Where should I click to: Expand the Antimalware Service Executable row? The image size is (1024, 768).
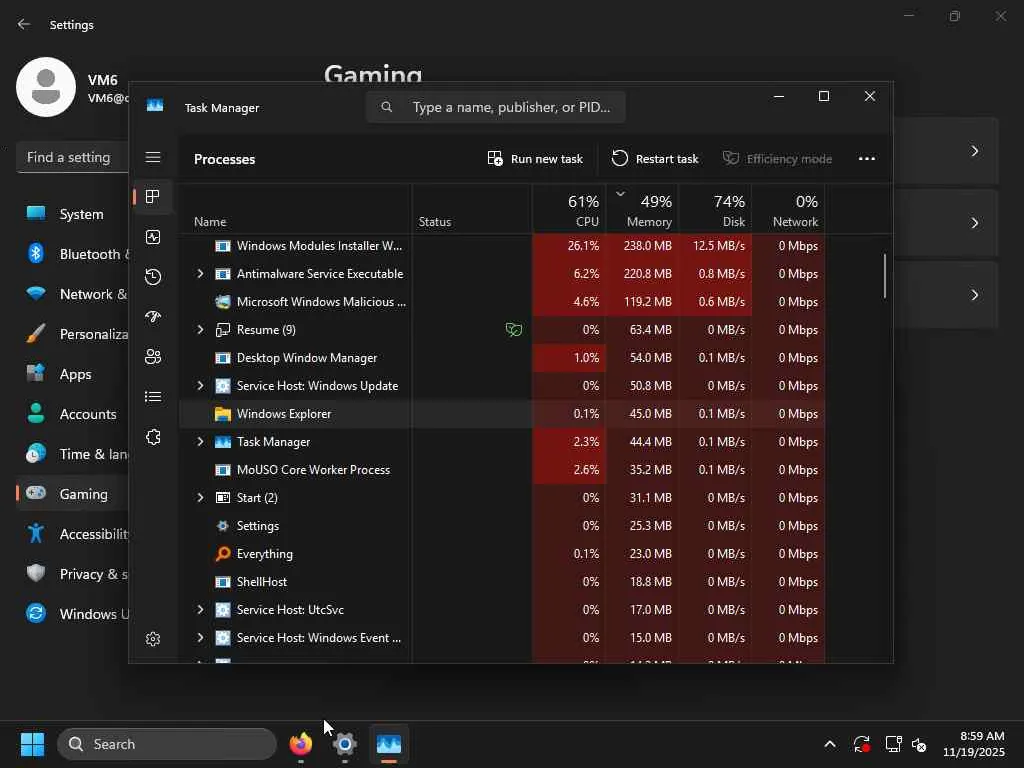200,274
